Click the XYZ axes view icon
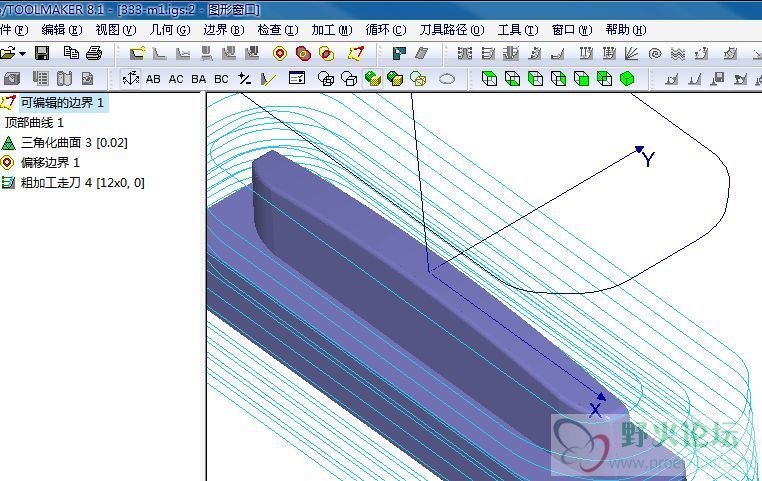Screen dimensions: 762x481 (131, 78)
